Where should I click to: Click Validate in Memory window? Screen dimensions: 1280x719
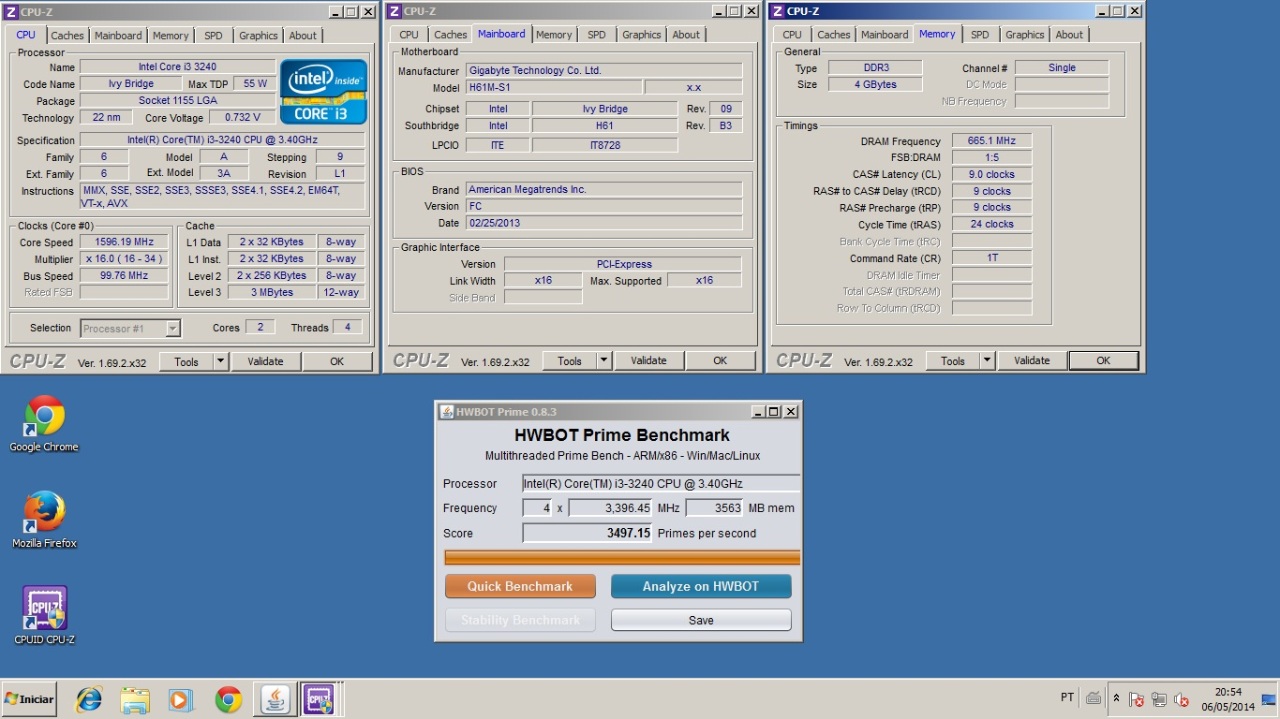tap(1031, 361)
